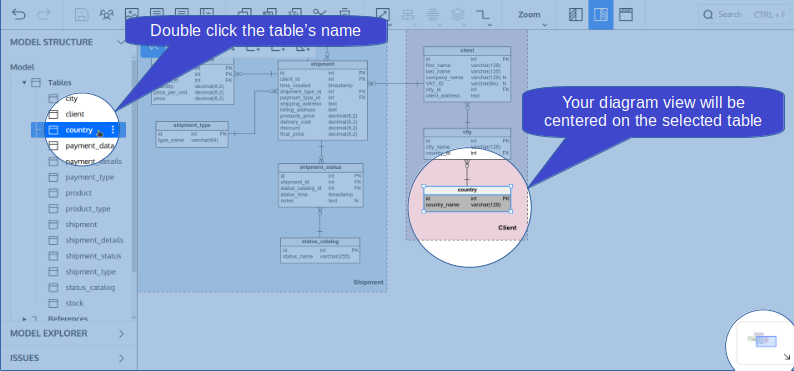Click the Undo arrow icon
This screenshot has width=794, height=371.
coord(19,14)
